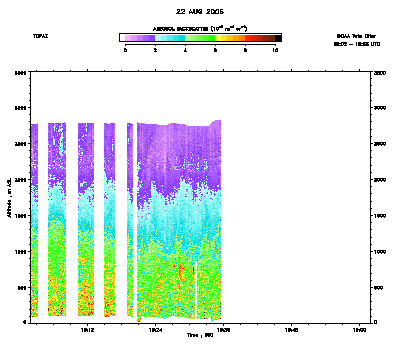Select the TOPAZ instrument label

coord(40,36)
